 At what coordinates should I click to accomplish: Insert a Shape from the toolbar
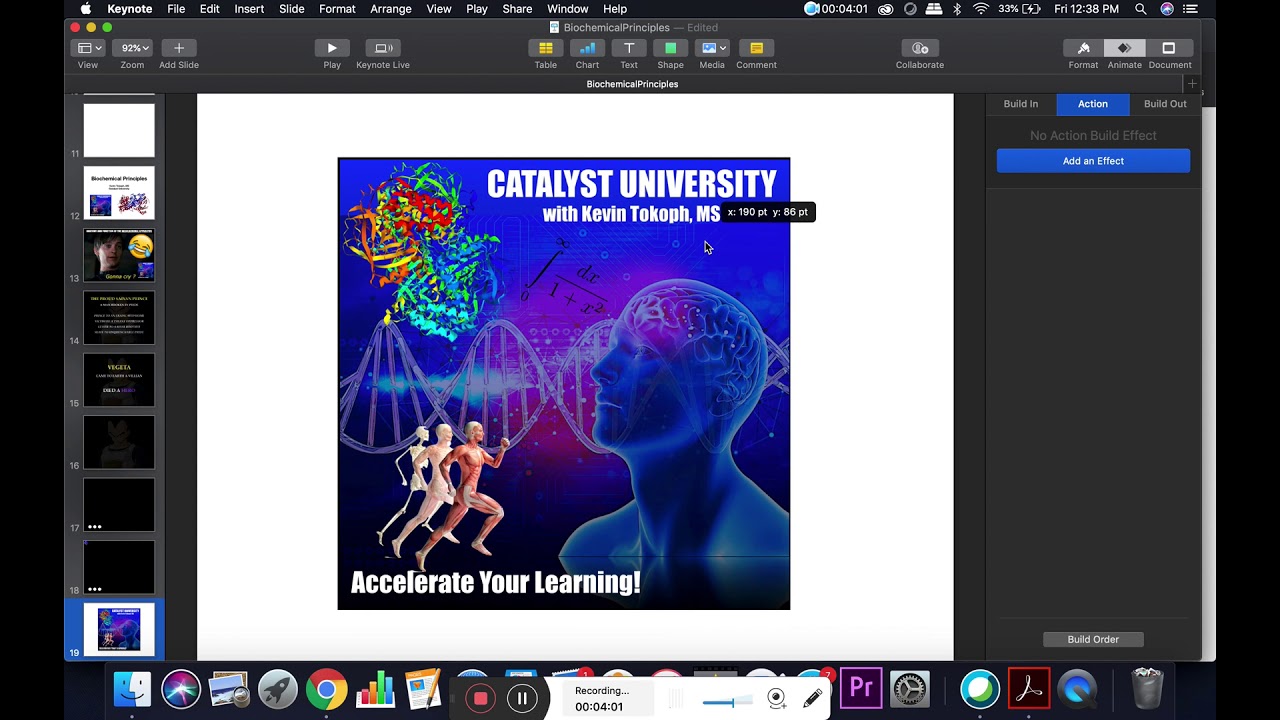pyautogui.click(x=671, y=48)
